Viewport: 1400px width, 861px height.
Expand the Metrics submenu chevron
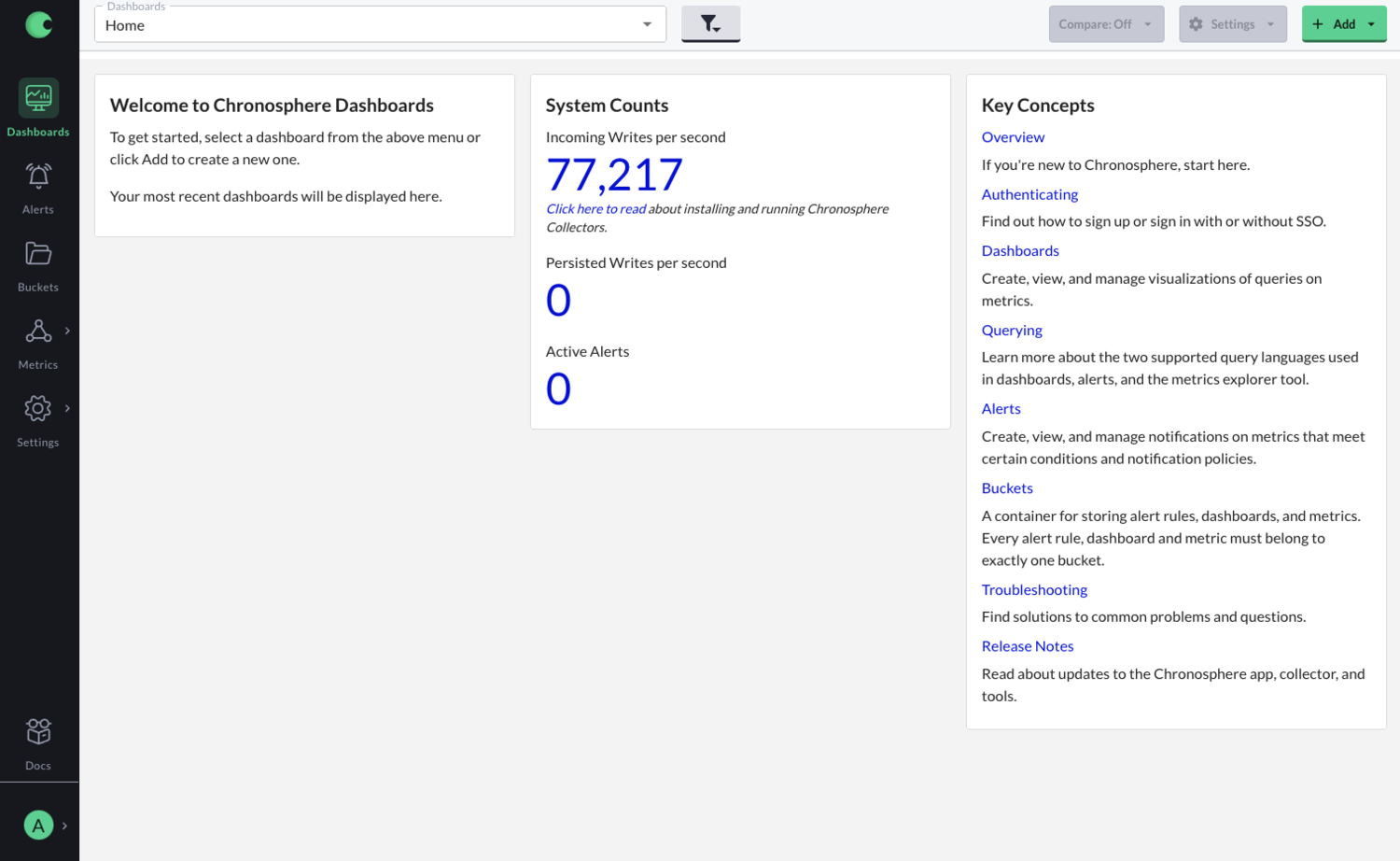coord(67,331)
